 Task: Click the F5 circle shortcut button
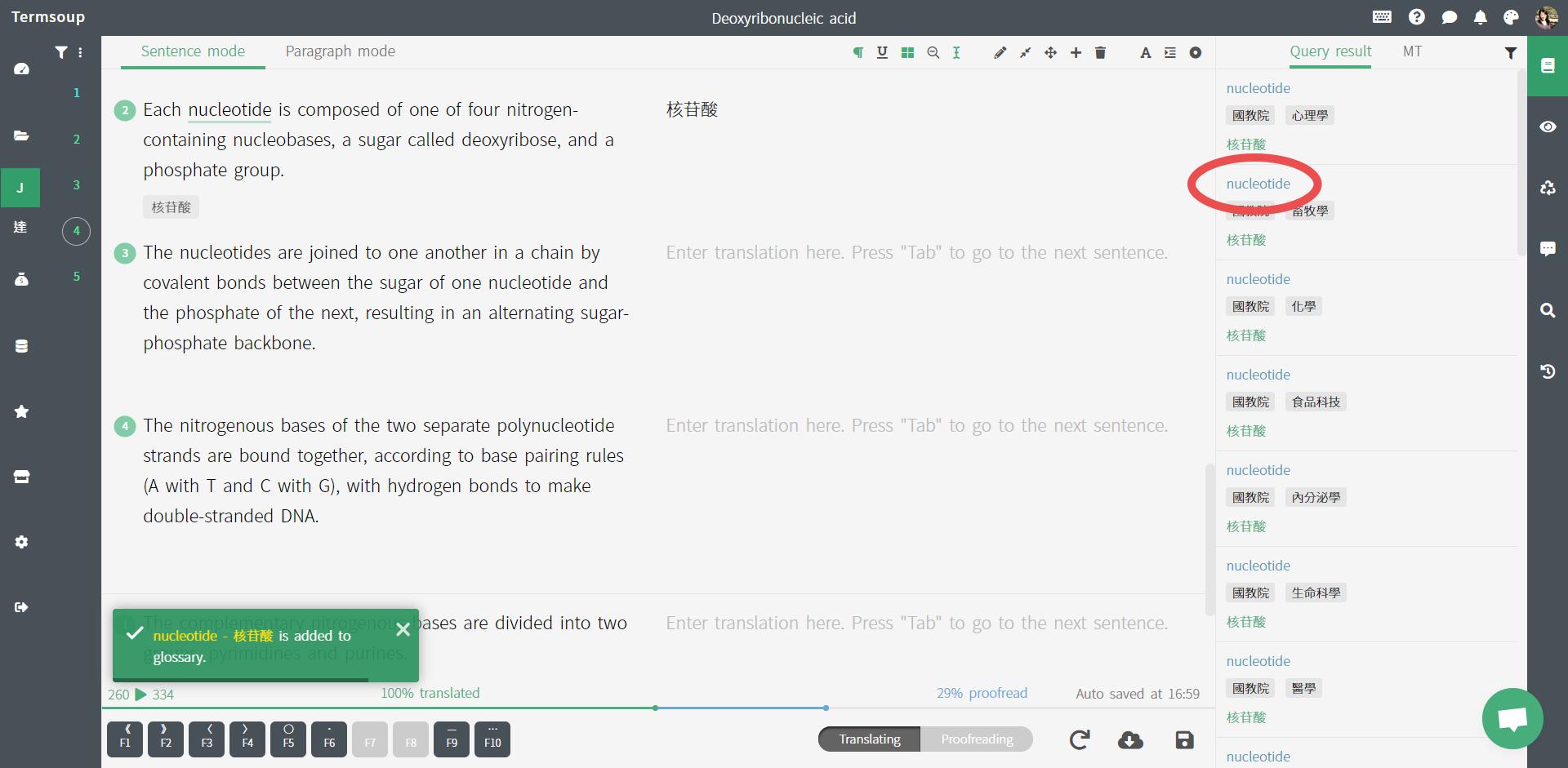click(x=288, y=739)
